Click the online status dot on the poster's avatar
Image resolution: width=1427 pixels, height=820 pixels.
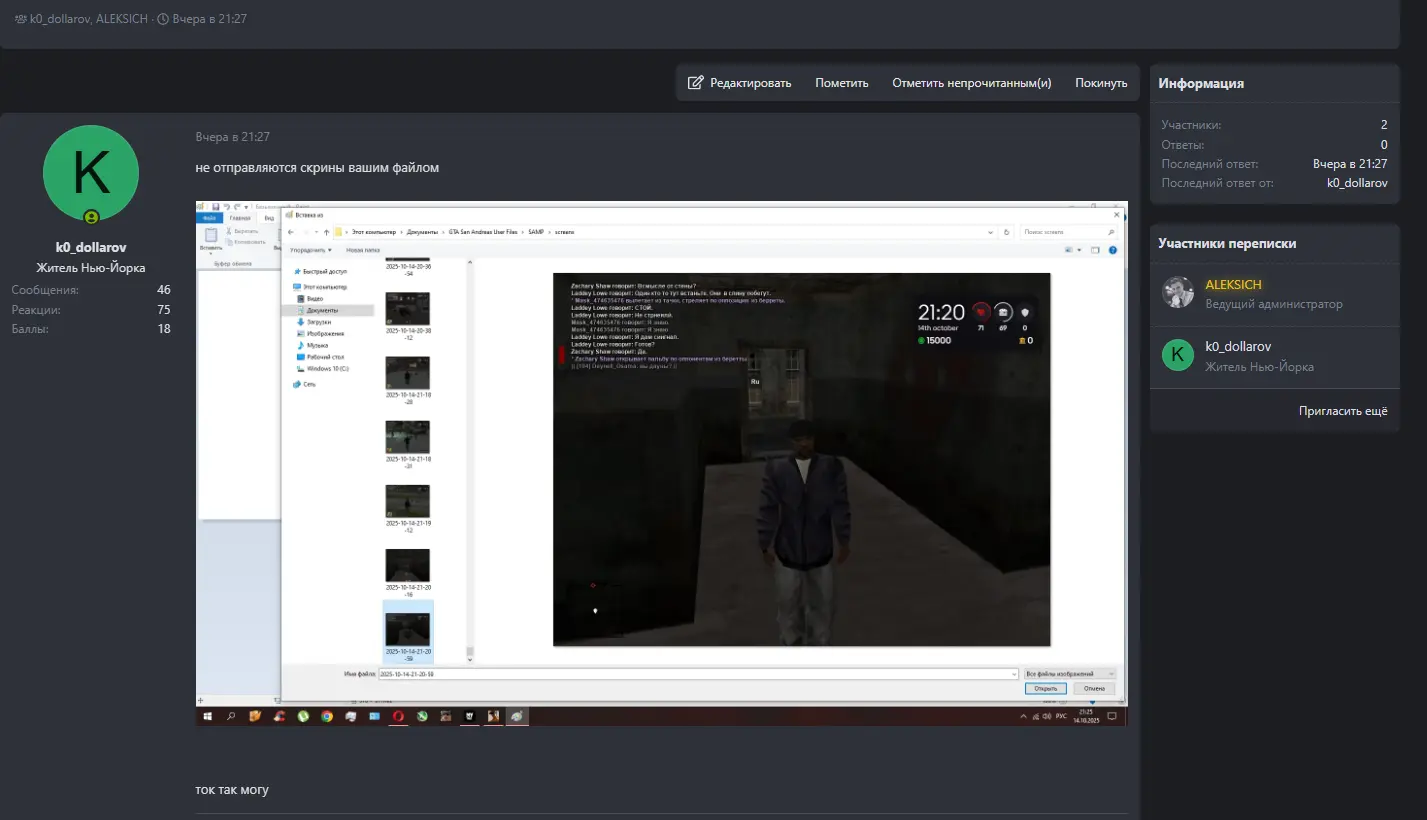[91, 217]
